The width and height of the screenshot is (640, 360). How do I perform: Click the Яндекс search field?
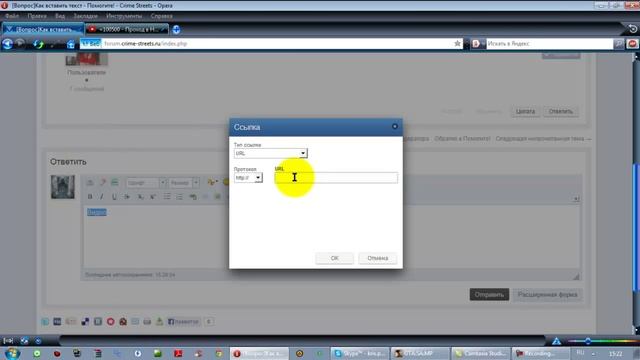click(549, 44)
